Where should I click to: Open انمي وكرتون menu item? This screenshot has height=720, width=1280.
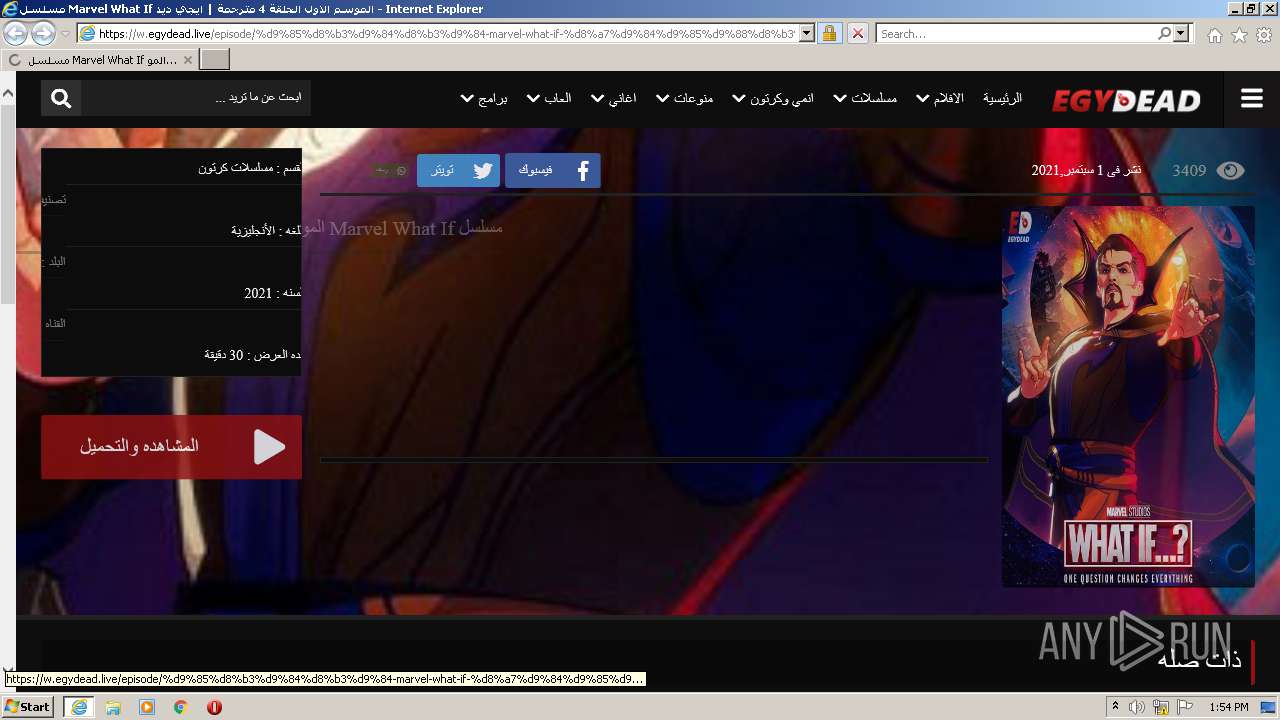pyautogui.click(x=782, y=98)
